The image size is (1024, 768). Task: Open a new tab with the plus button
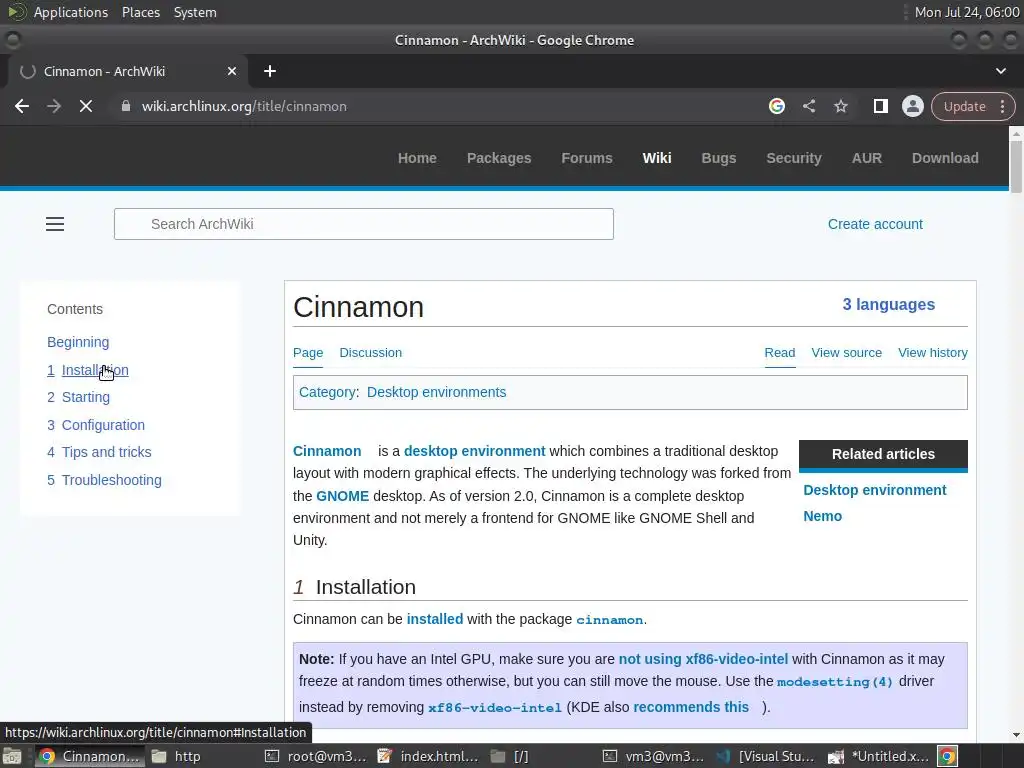pyautogui.click(x=270, y=71)
